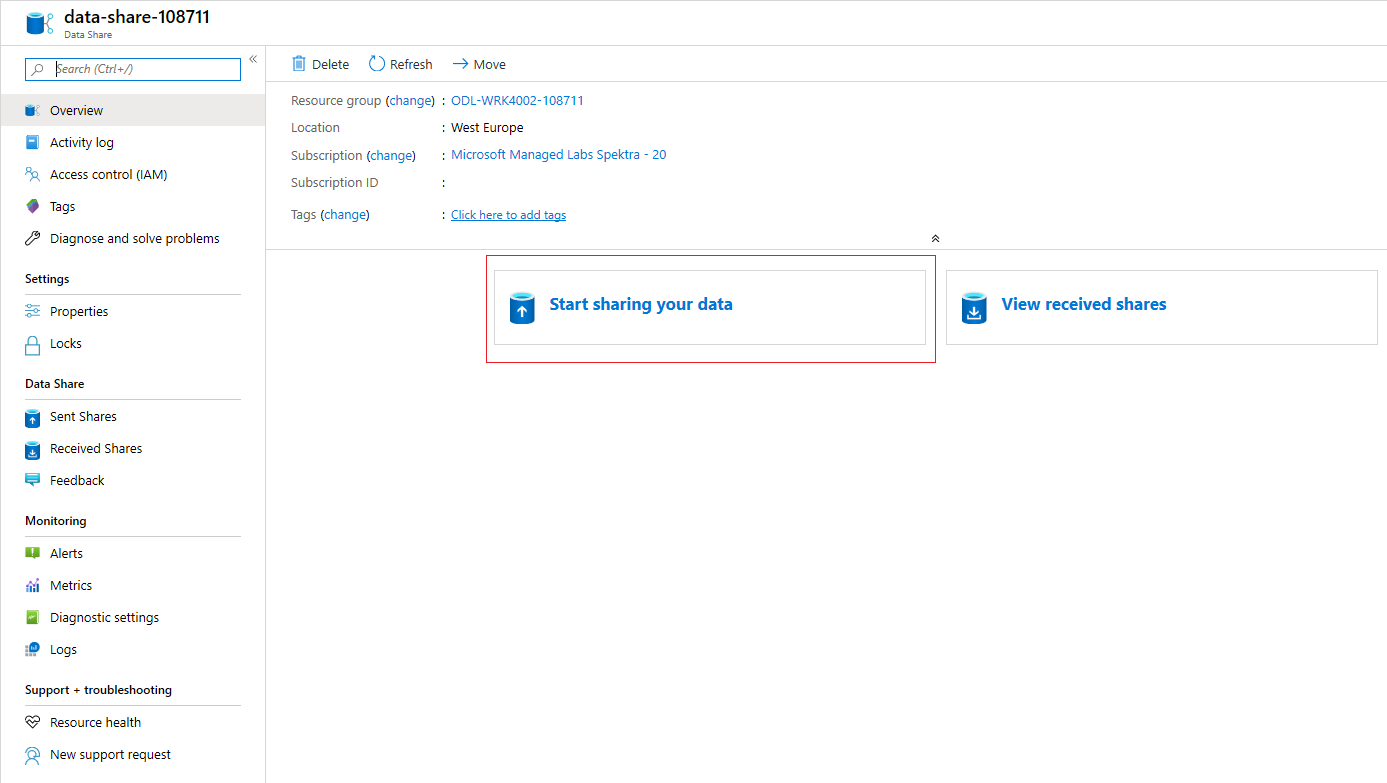The height and width of the screenshot is (783, 1387).
Task: Move the resource to another group
Action: (478, 63)
